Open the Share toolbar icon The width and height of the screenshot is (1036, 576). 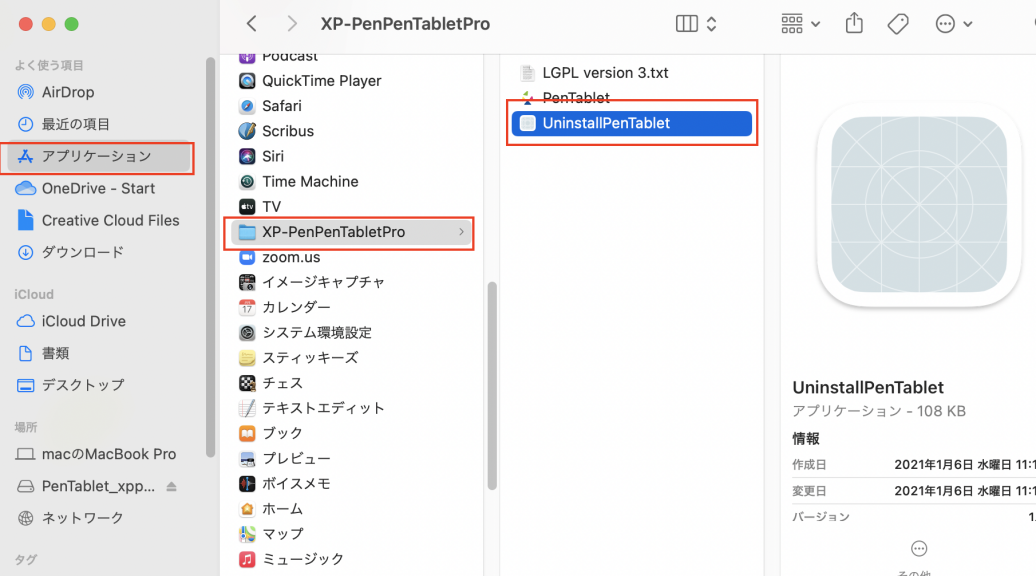tap(854, 23)
